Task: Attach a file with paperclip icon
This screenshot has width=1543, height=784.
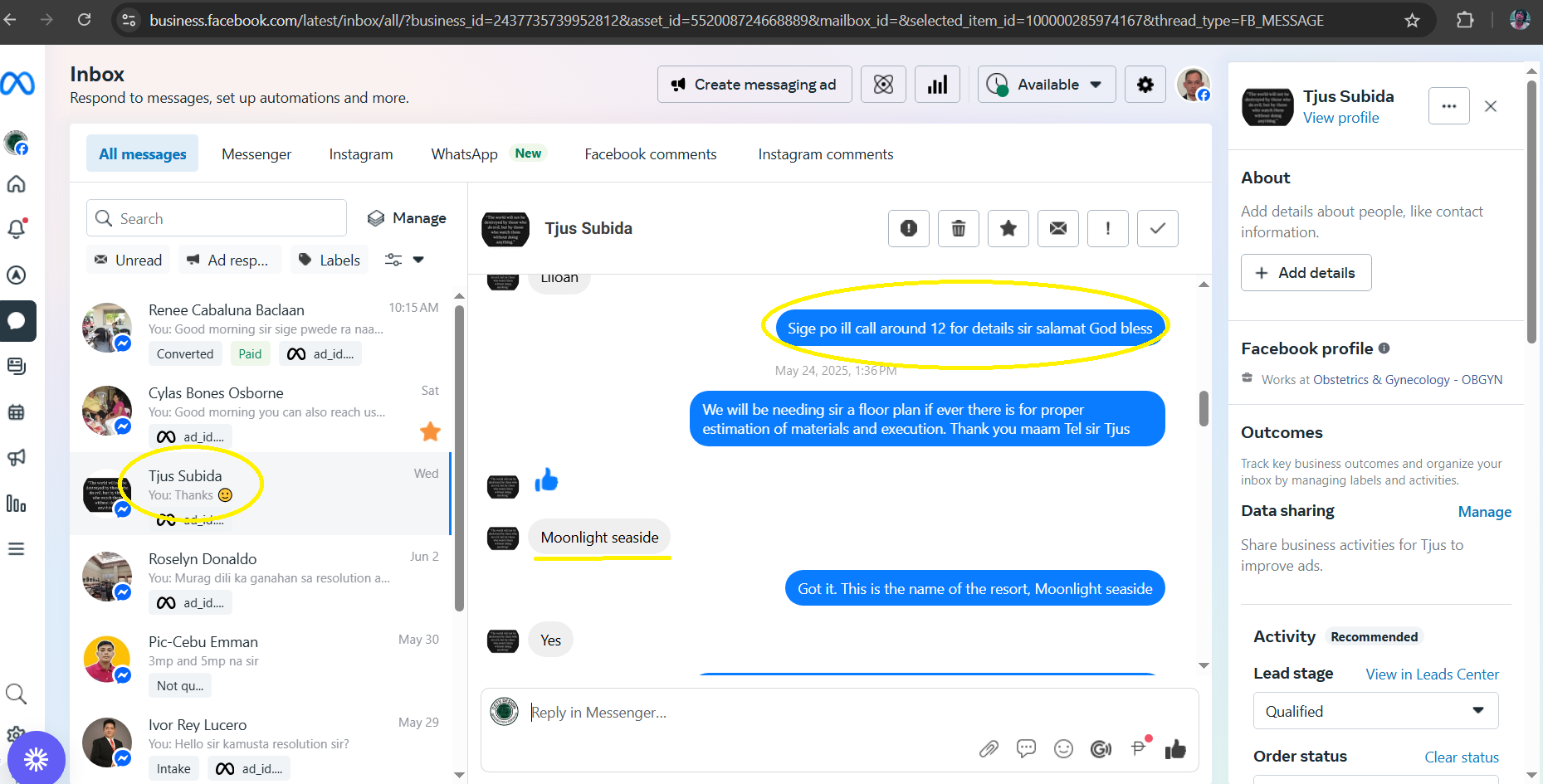Action: [989, 749]
